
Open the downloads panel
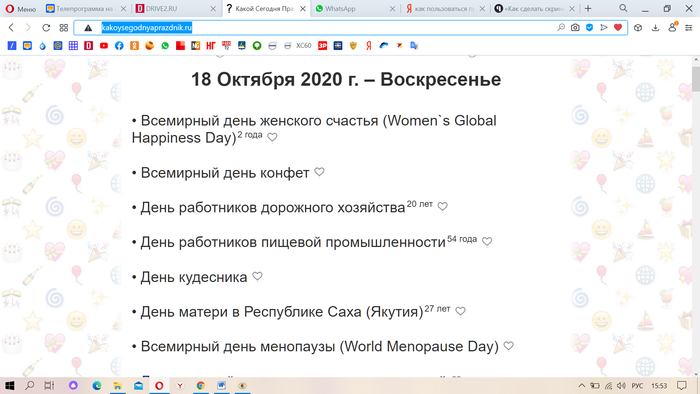[655, 28]
